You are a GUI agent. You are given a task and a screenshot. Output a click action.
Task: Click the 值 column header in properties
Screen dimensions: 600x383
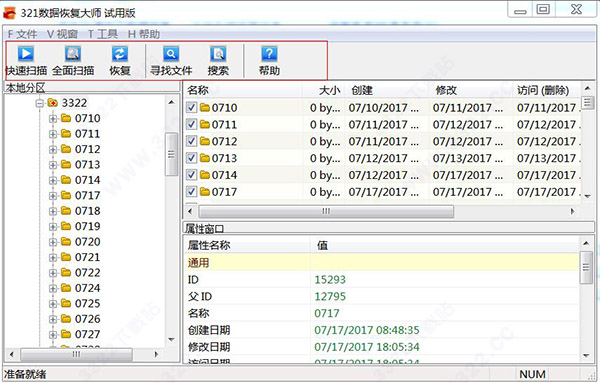[x=445, y=245]
